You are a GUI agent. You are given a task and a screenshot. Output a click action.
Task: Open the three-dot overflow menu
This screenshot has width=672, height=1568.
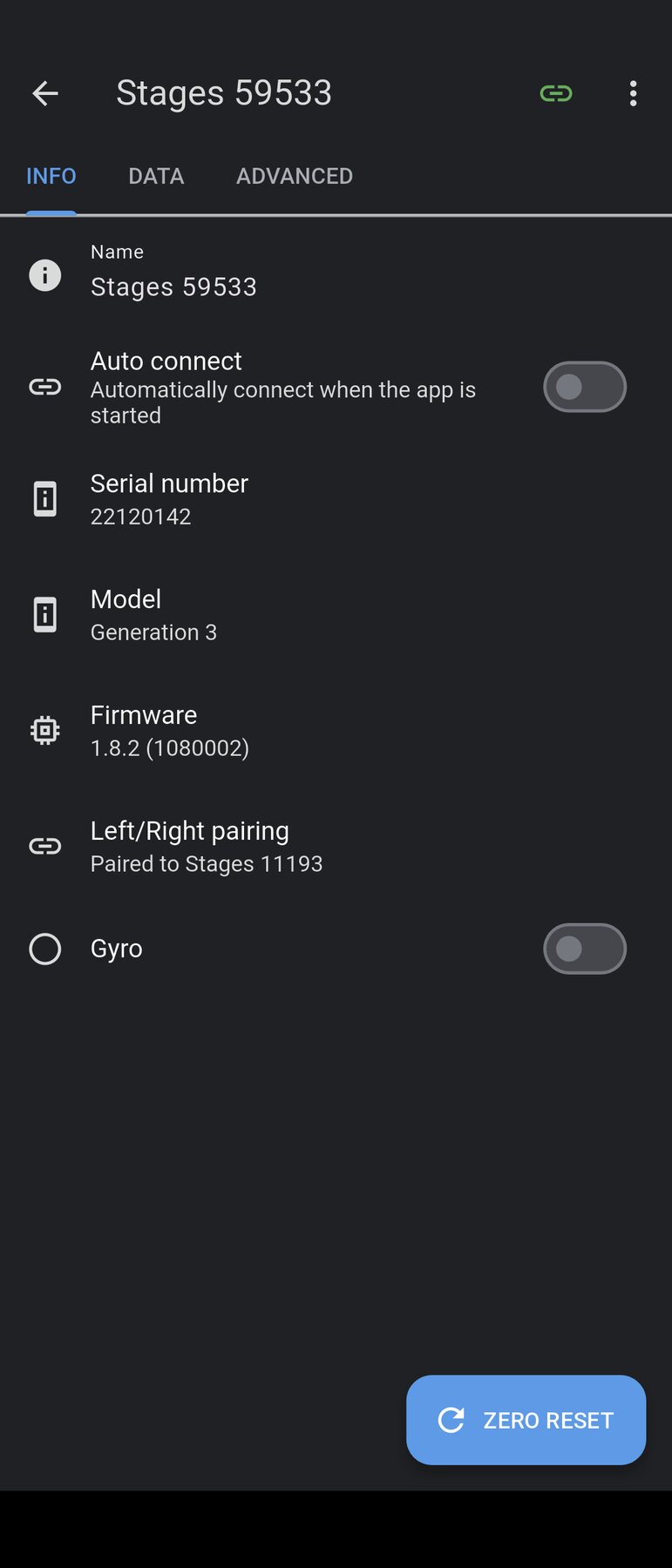634,93
